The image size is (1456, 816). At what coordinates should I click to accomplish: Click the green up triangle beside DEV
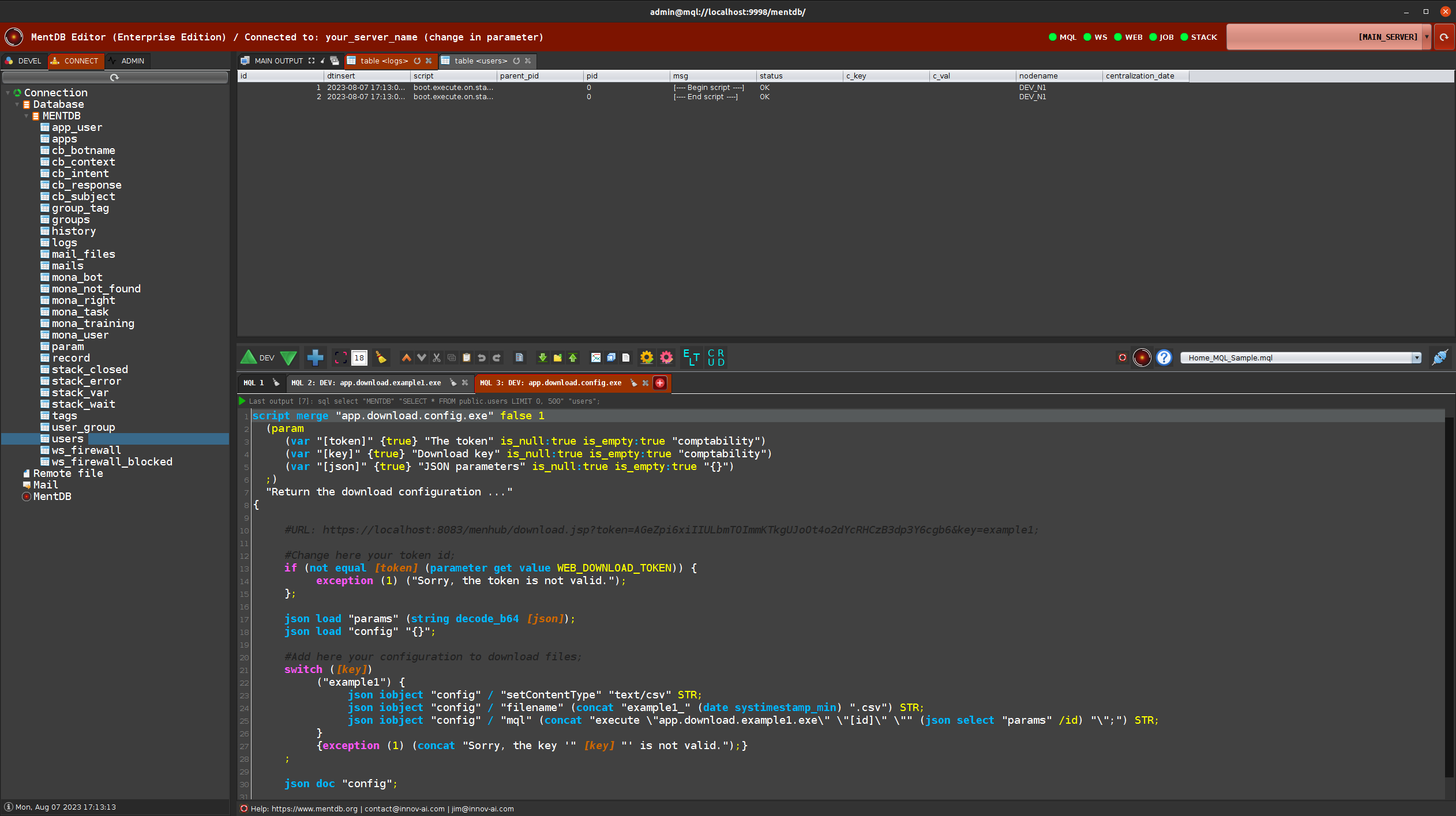pos(249,358)
